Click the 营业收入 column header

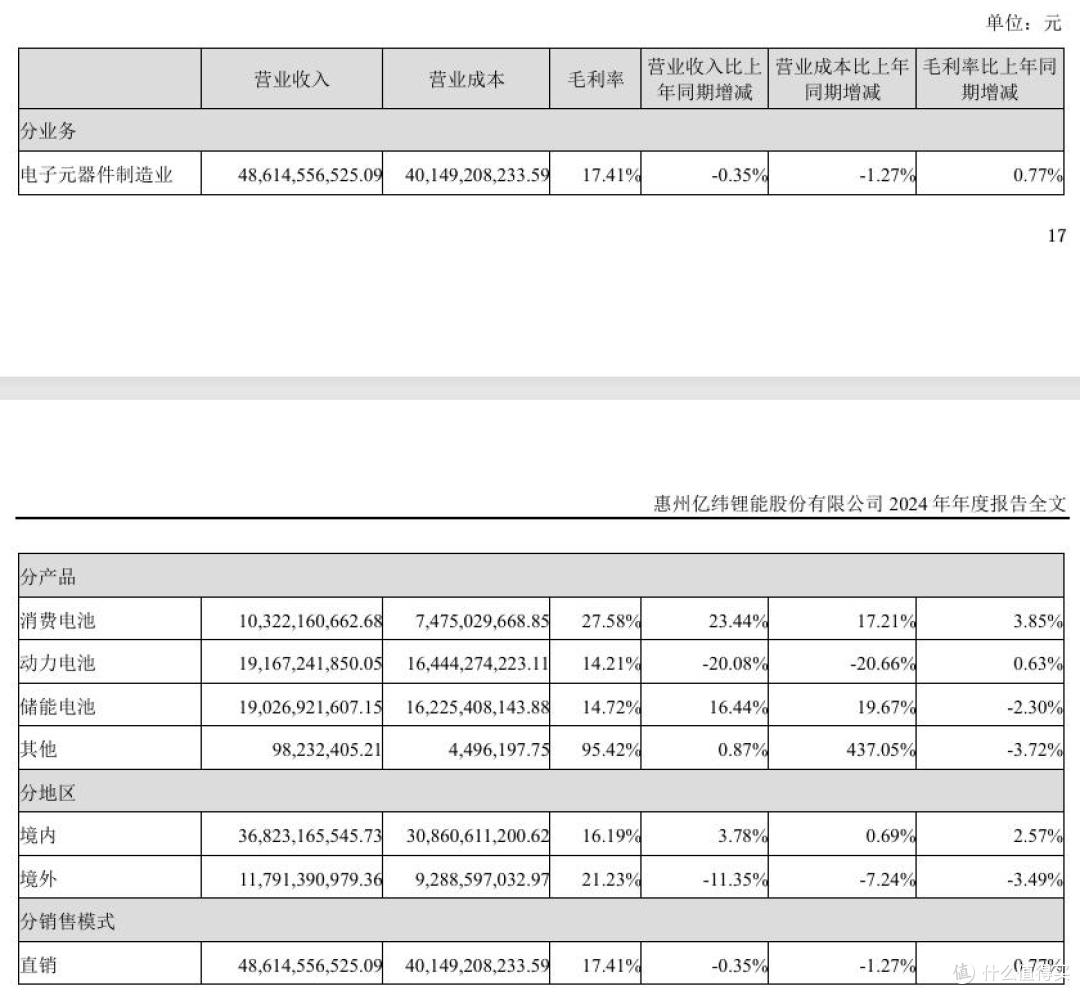tap(291, 79)
